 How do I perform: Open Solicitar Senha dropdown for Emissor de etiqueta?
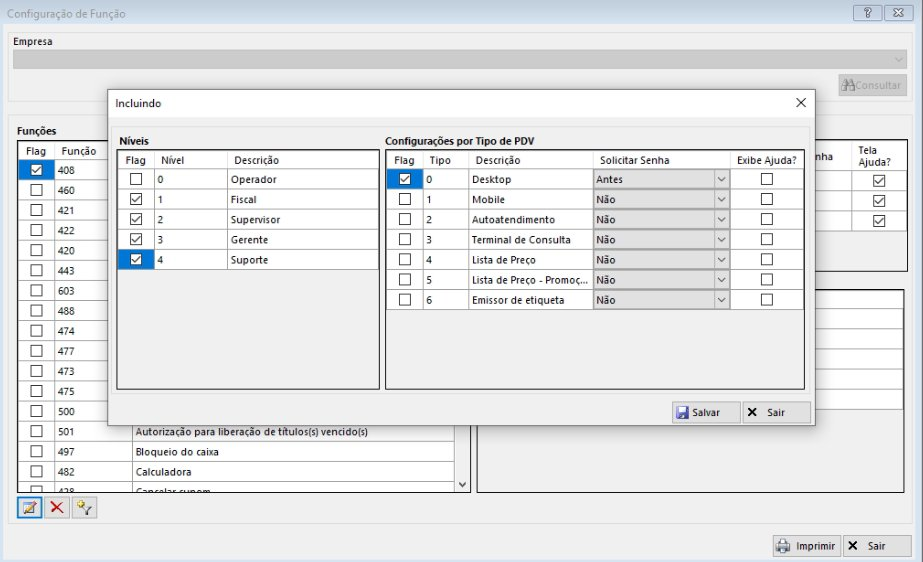coord(721,299)
